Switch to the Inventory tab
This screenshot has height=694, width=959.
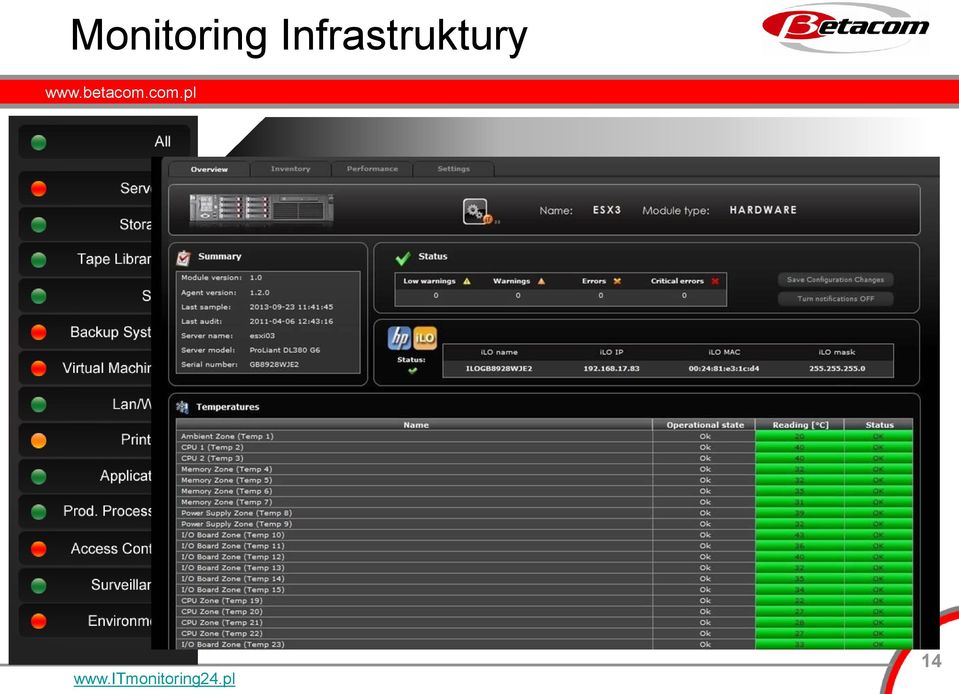(x=291, y=169)
